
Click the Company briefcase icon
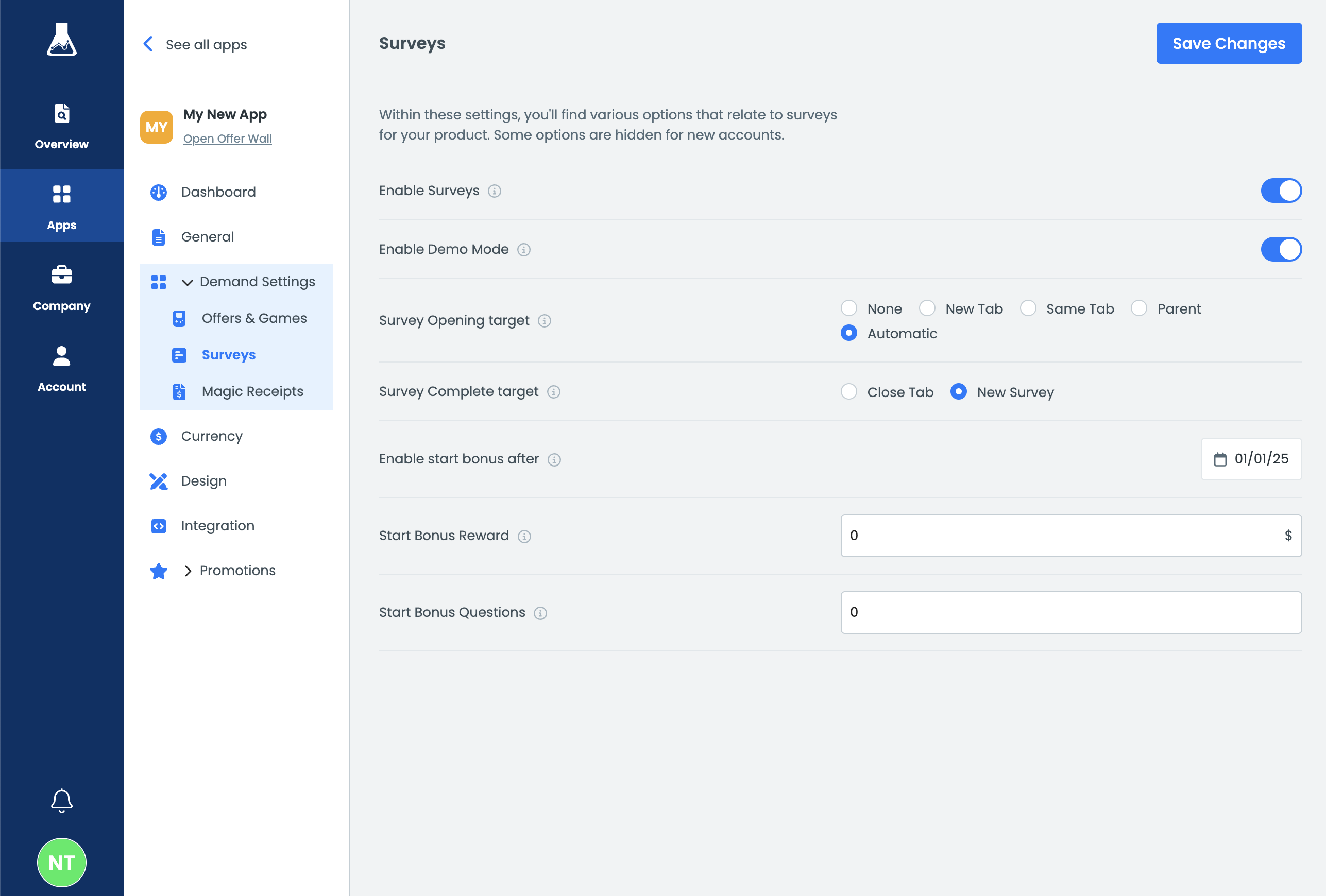(62, 275)
